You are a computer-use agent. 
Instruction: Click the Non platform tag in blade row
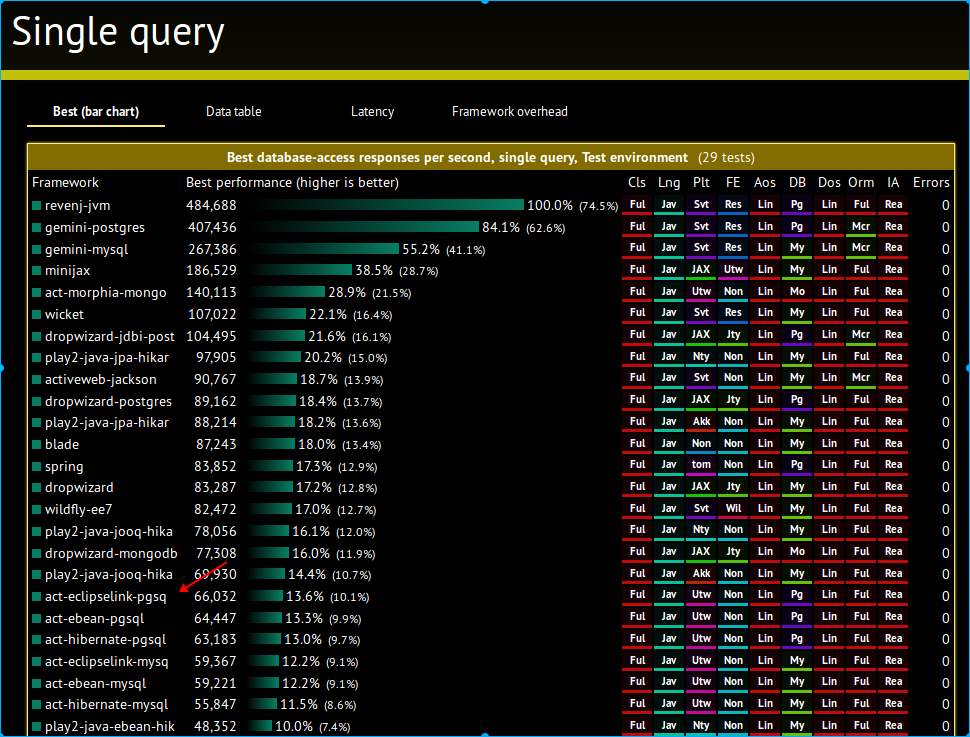(x=701, y=444)
